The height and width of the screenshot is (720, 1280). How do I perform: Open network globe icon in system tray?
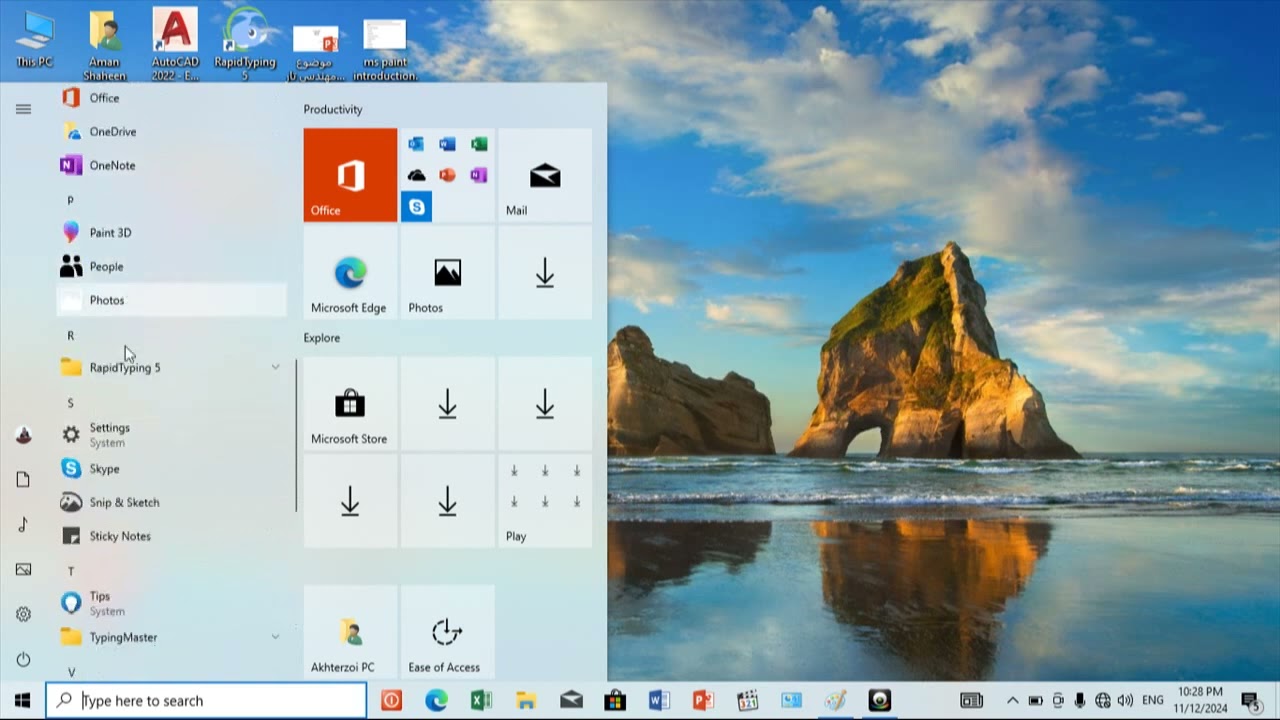point(1103,701)
